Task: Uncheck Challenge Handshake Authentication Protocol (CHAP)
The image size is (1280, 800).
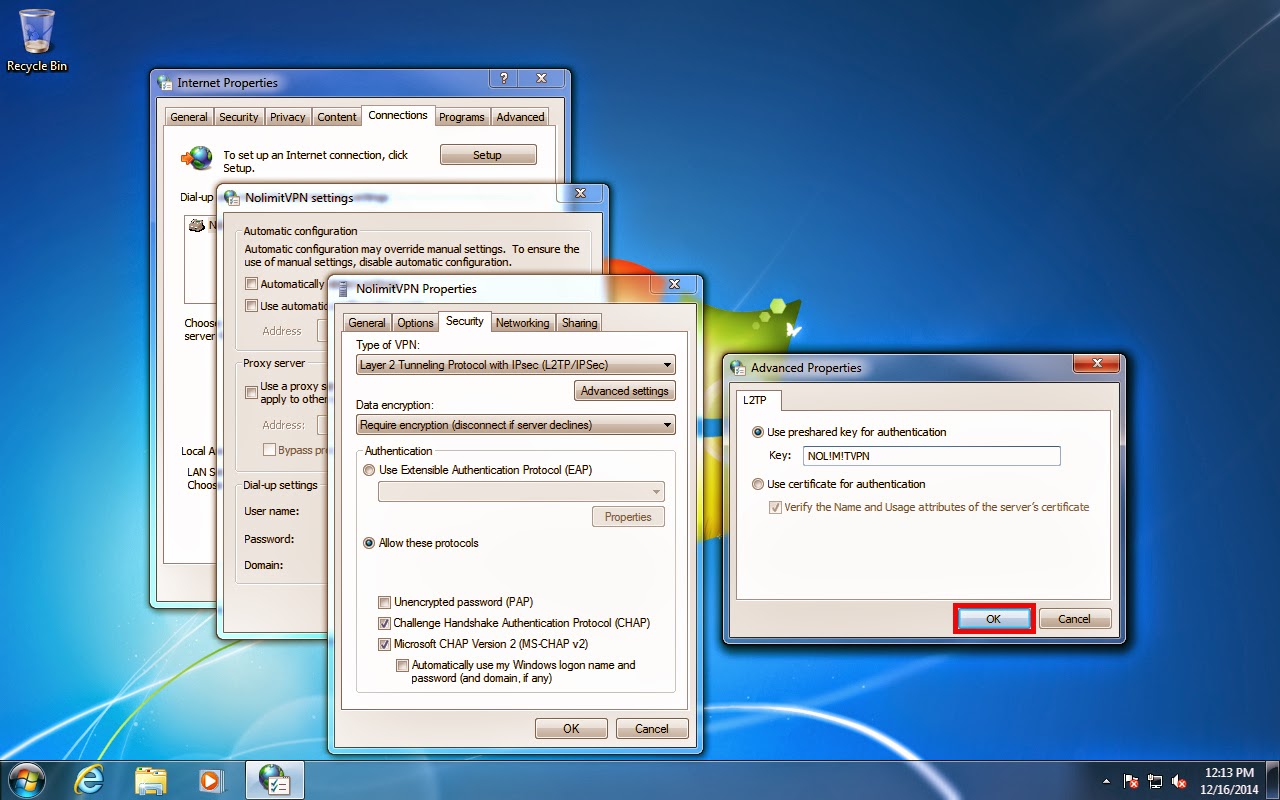Action: [x=384, y=623]
